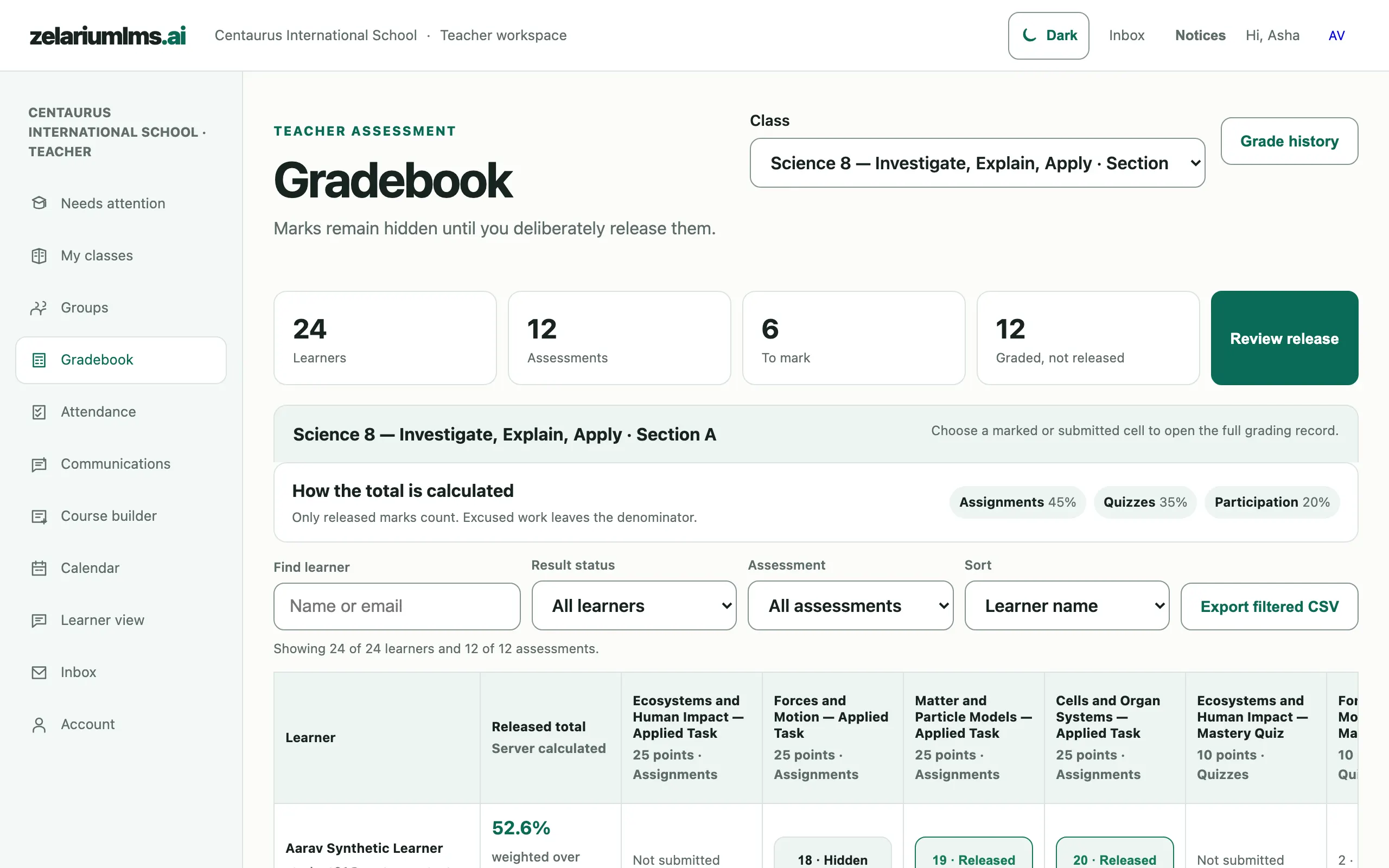
Task: Click the moon icon in Dark button
Action: coord(1030,35)
